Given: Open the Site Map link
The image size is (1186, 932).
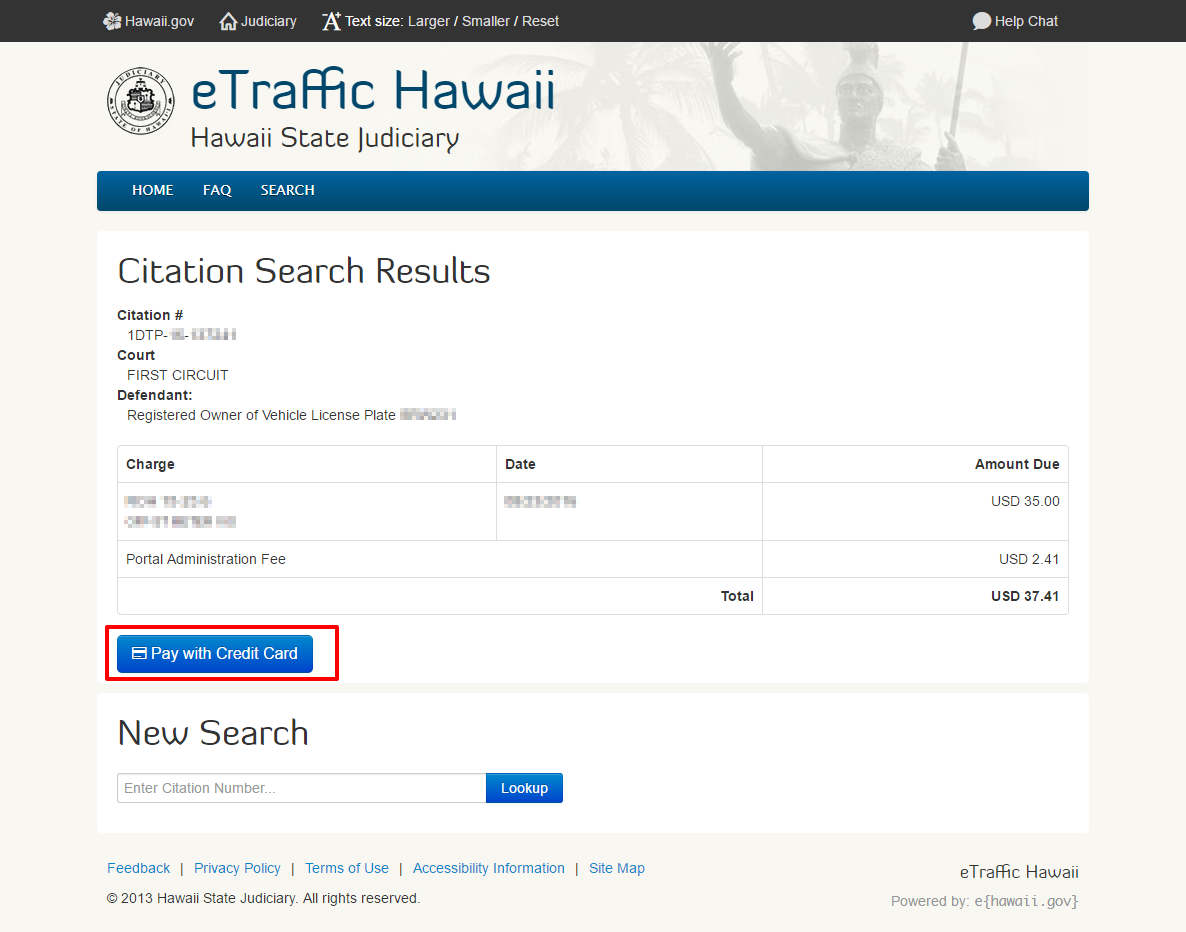Looking at the screenshot, I should point(617,868).
